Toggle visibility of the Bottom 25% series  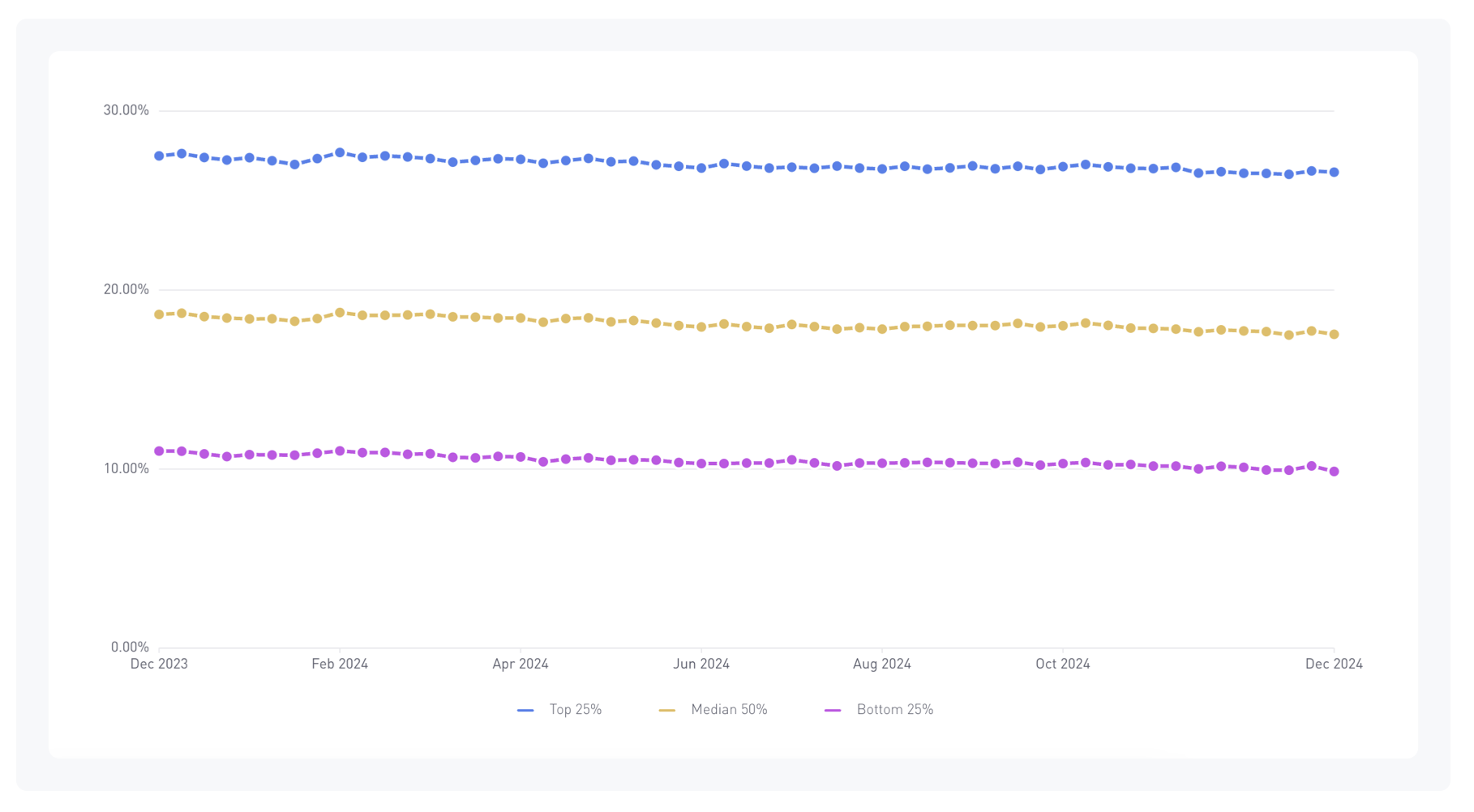pos(881,708)
